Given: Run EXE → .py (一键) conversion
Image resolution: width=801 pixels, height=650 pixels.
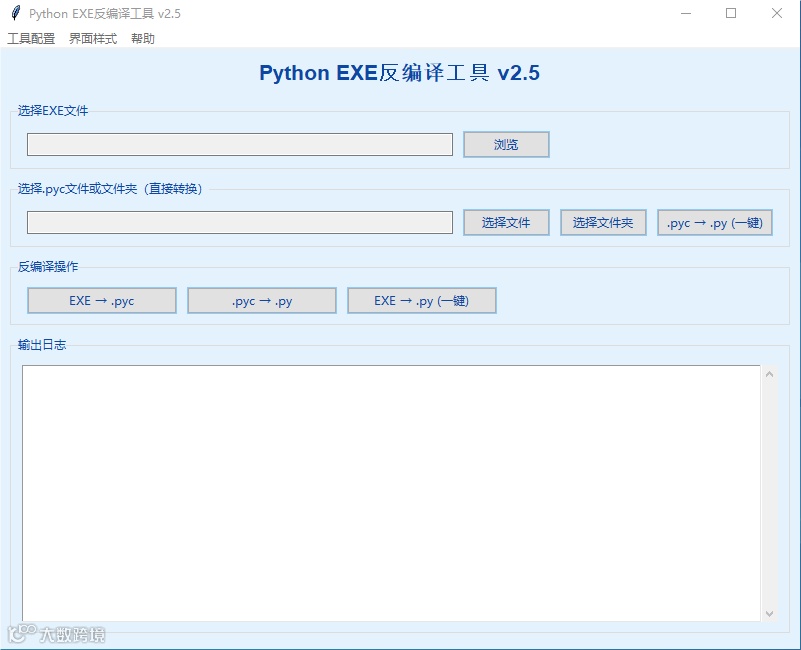Looking at the screenshot, I should click(x=421, y=300).
